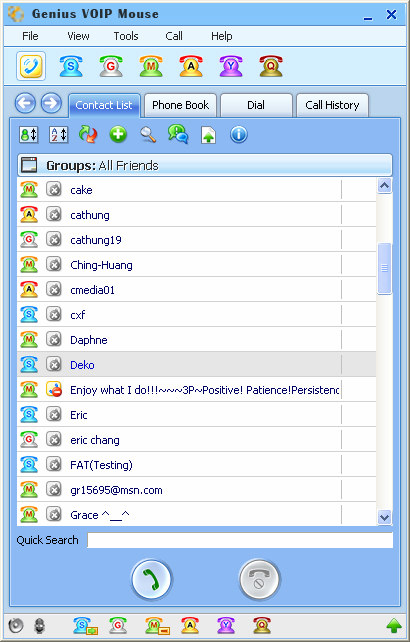
Task: Click the export/upload document icon
Action: 208,135
